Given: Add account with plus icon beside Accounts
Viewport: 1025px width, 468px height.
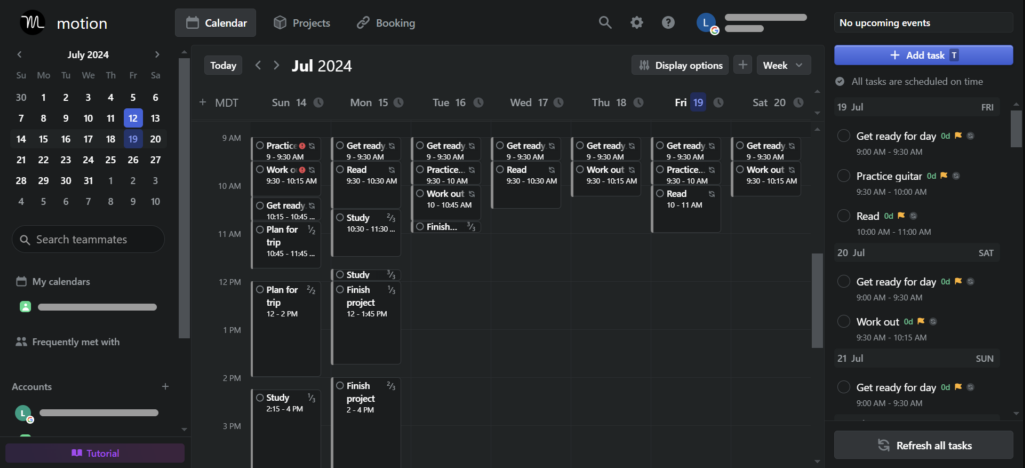Looking at the screenshot, I should click(165, 387).
